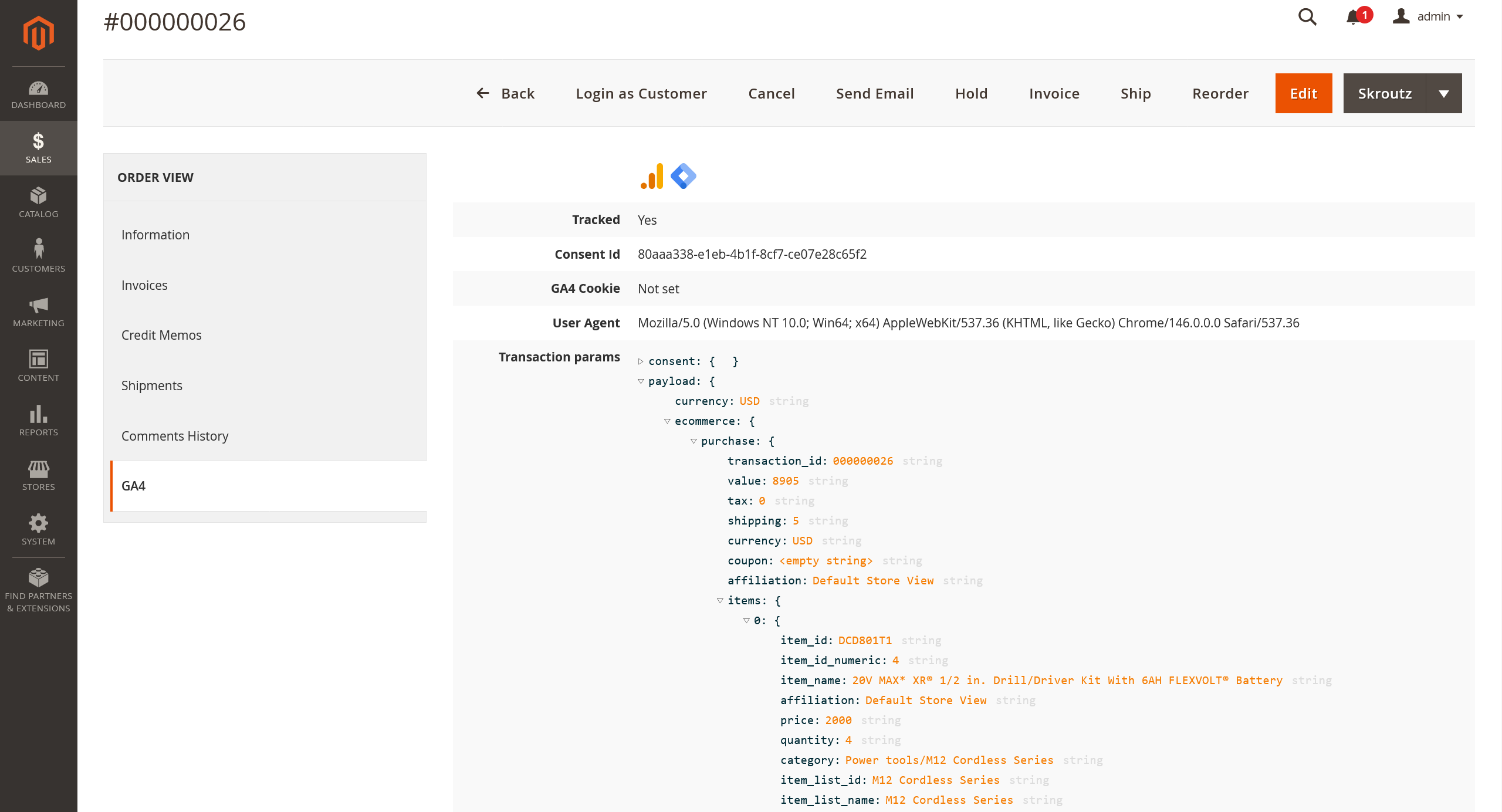
Task: Collapse the ecommerce node
Action: [667, 421]
